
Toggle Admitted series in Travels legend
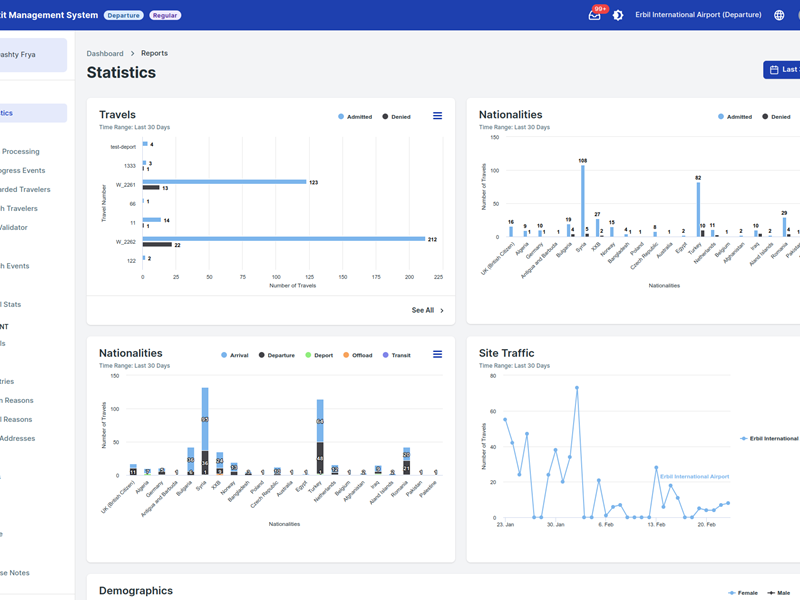coord(355,117)
